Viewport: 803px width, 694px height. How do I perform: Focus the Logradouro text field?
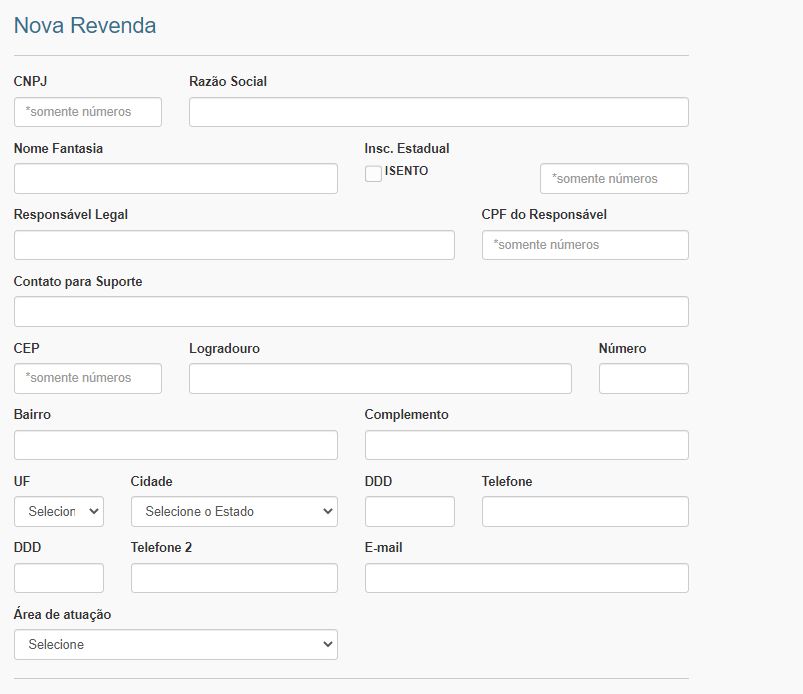[x=380, y=378]
